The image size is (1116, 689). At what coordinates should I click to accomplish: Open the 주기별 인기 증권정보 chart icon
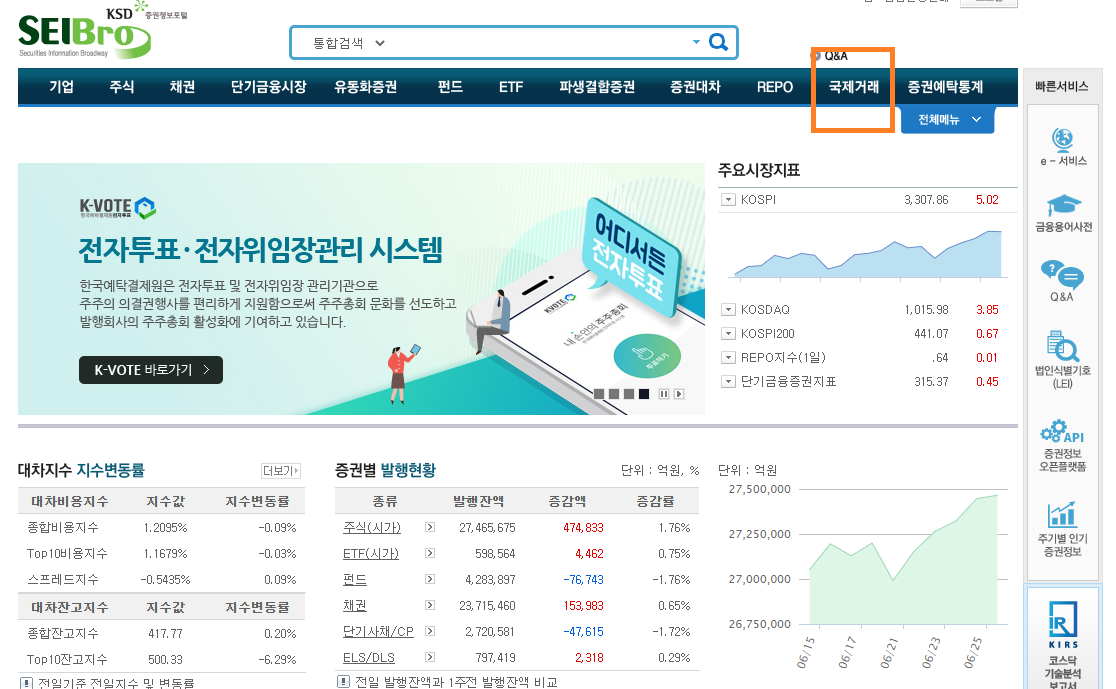[x=1062, y=514]
